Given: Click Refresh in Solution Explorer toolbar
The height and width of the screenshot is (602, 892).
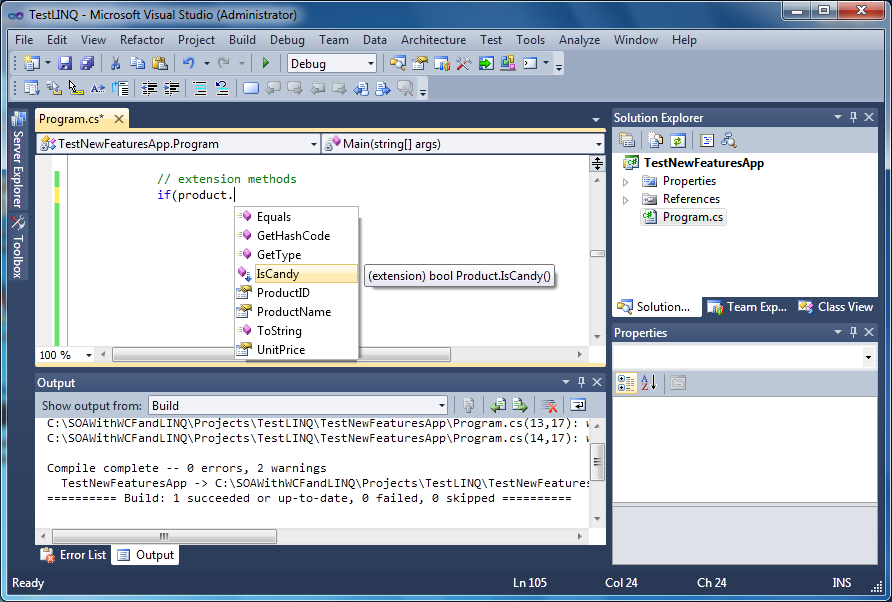Looking at the screenshot, I should pos(678,141).
